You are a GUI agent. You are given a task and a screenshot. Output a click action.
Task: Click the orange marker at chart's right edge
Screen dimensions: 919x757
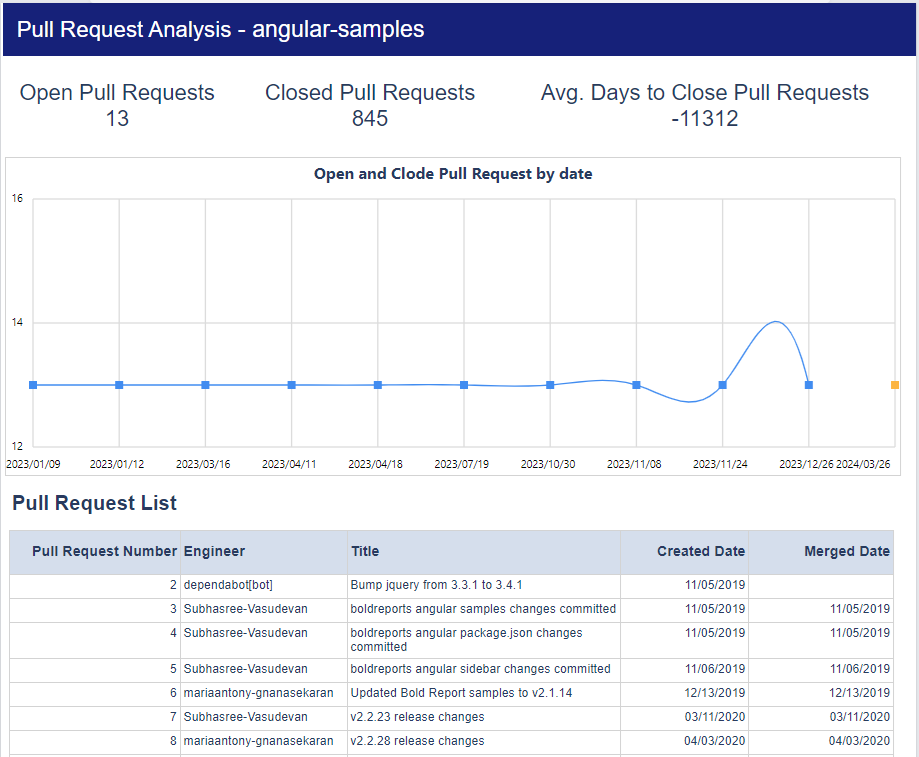pyautogui.click(x=893, y=384)
